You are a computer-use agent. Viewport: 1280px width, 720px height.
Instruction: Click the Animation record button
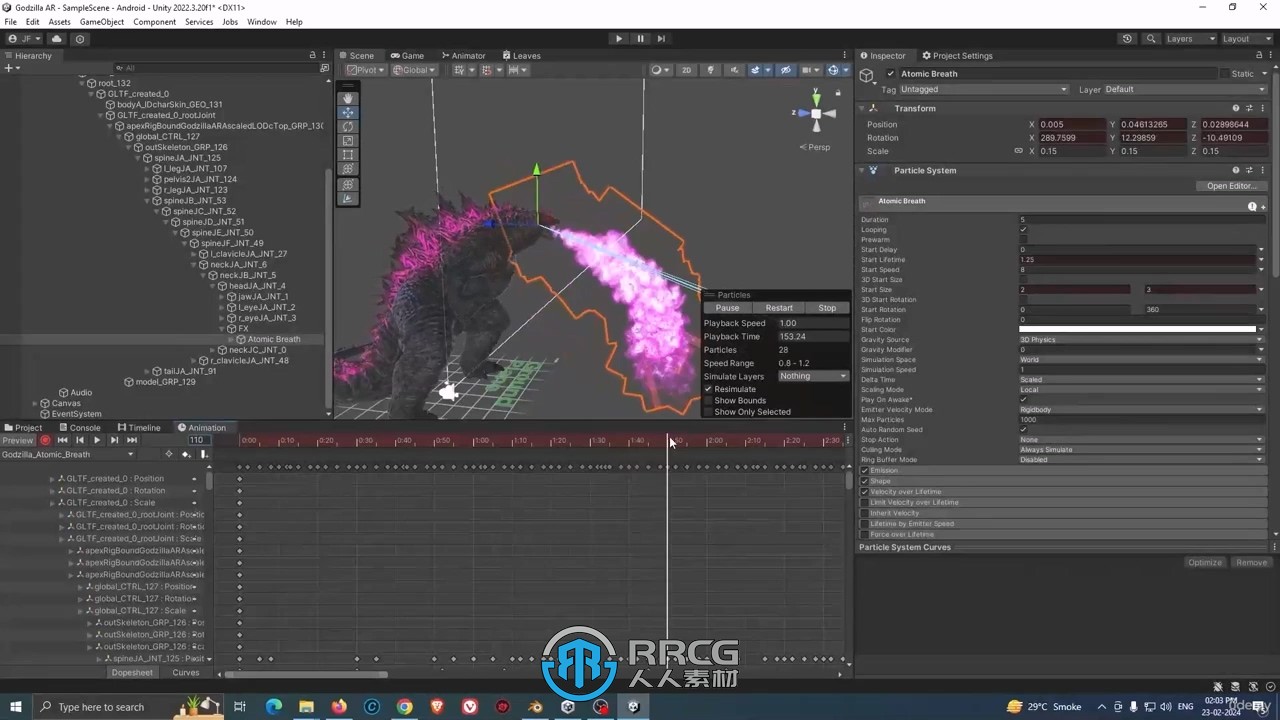45,440
